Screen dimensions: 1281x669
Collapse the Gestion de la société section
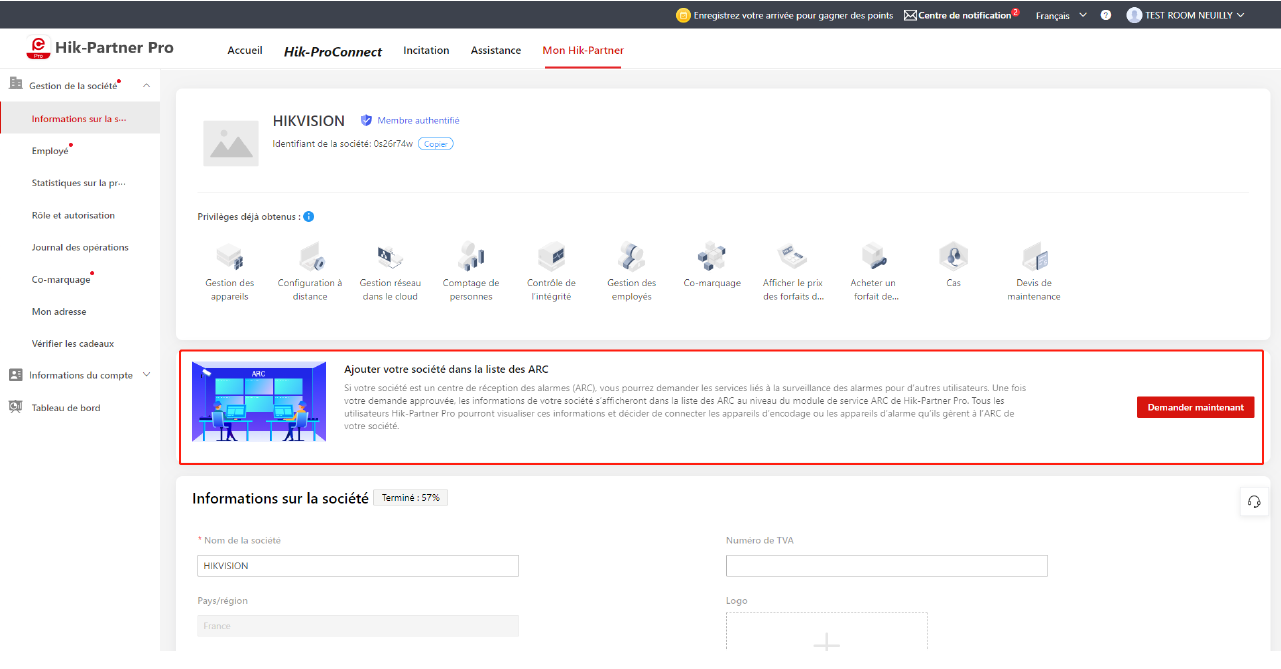pos(146,86)
